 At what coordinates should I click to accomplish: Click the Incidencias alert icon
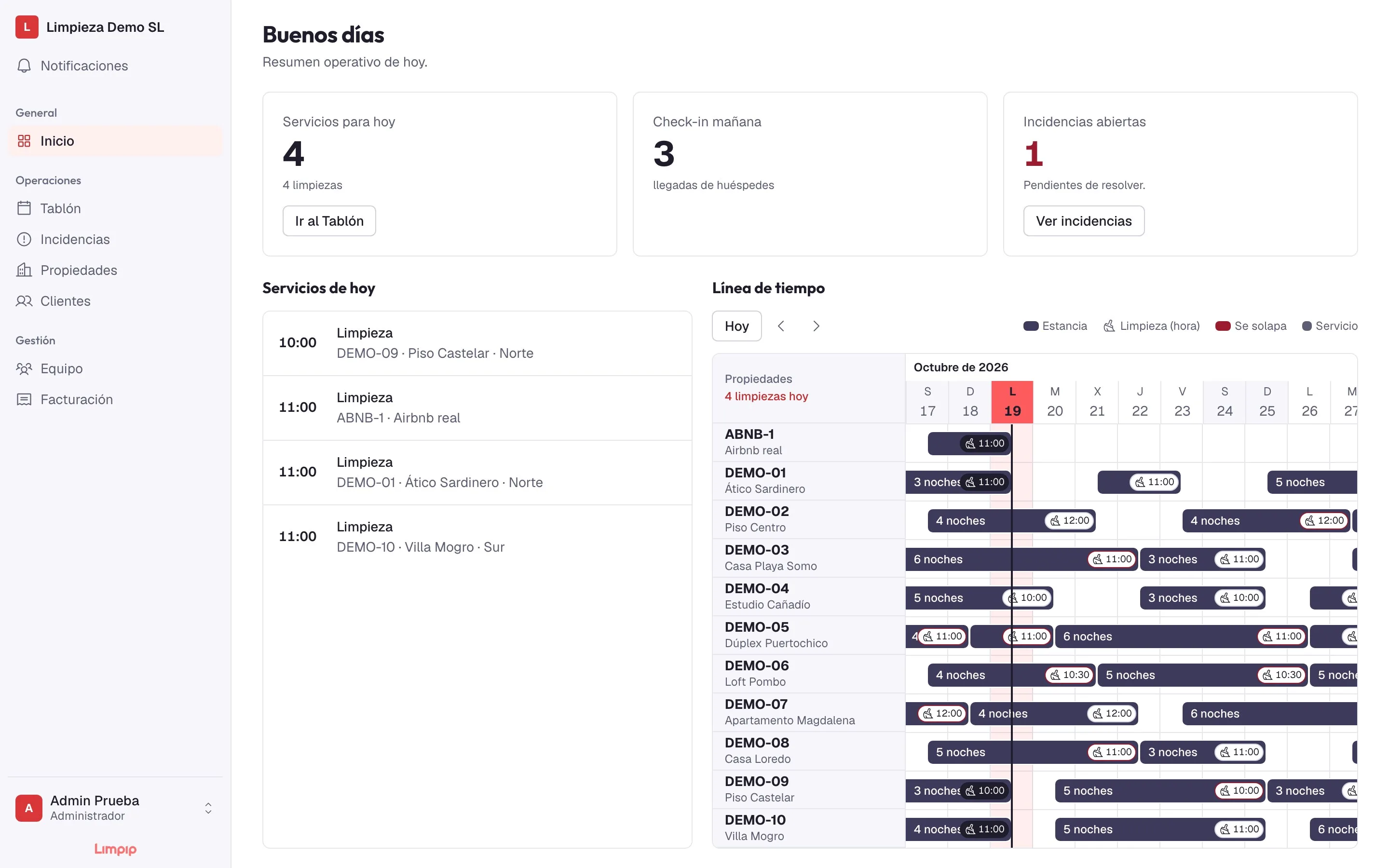pos(24,239)
